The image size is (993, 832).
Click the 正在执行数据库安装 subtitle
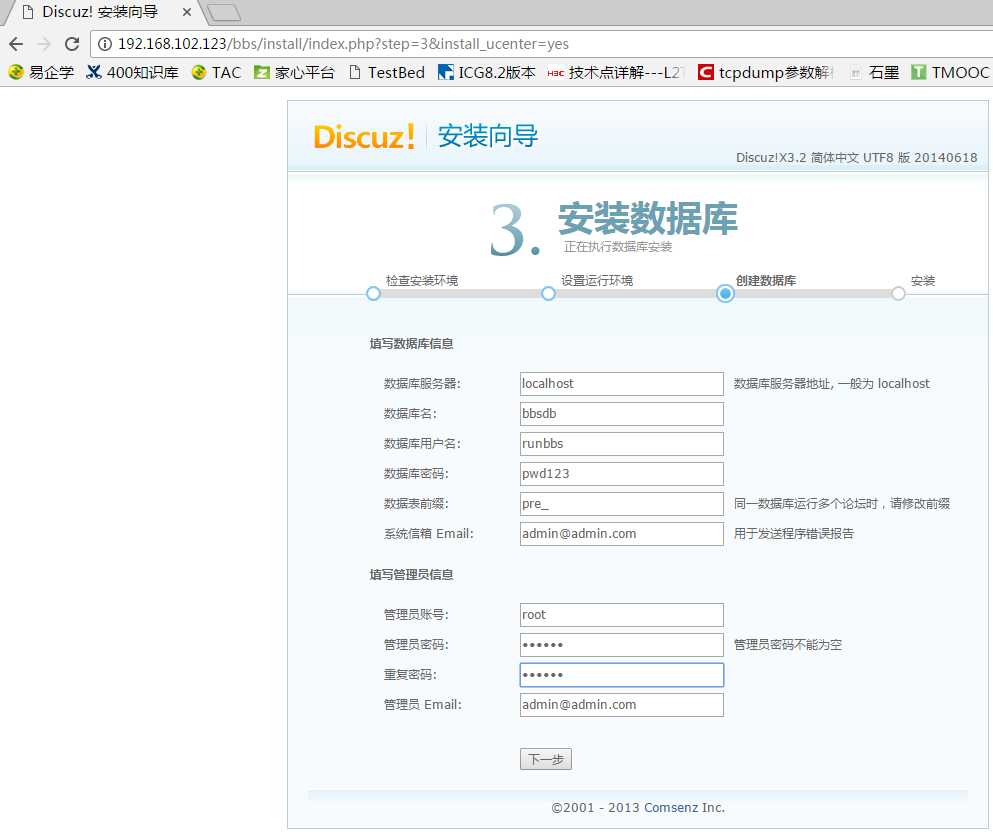pos(618,247)
